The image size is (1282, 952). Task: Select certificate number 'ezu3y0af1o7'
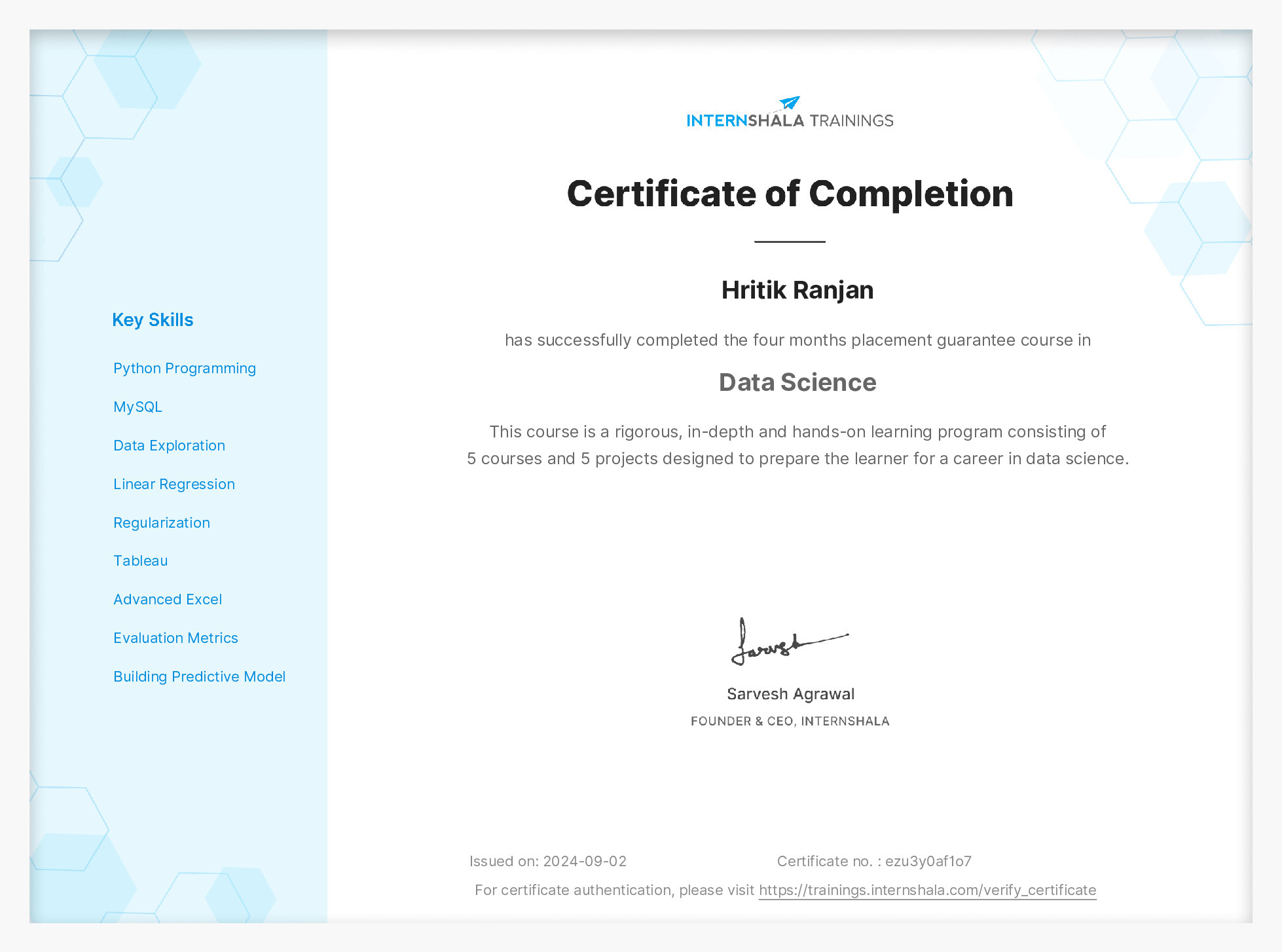pyautogui.click(x=928, y=862)
